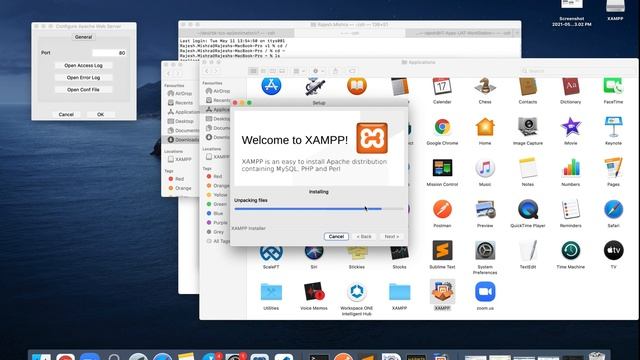Select the third Terminal tab
The image size is (640, 360).
coord(460,33)
